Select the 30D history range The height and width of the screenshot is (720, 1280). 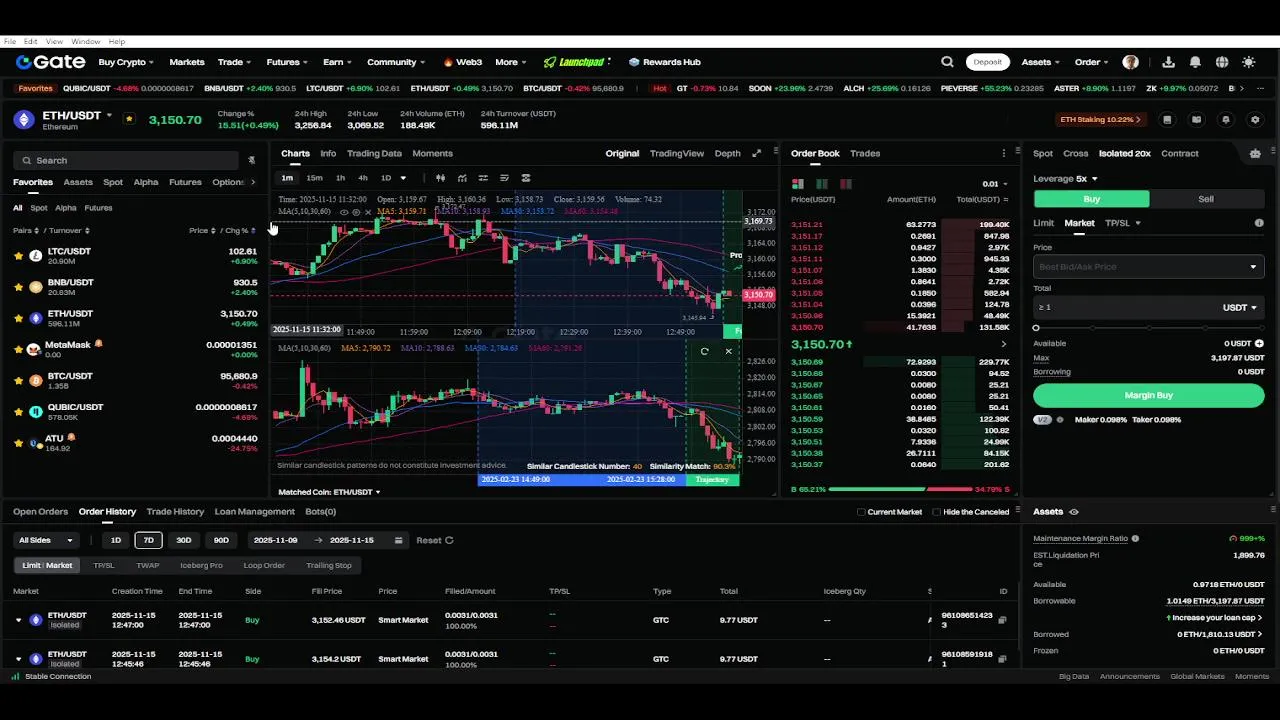click(x=184, y=540)
